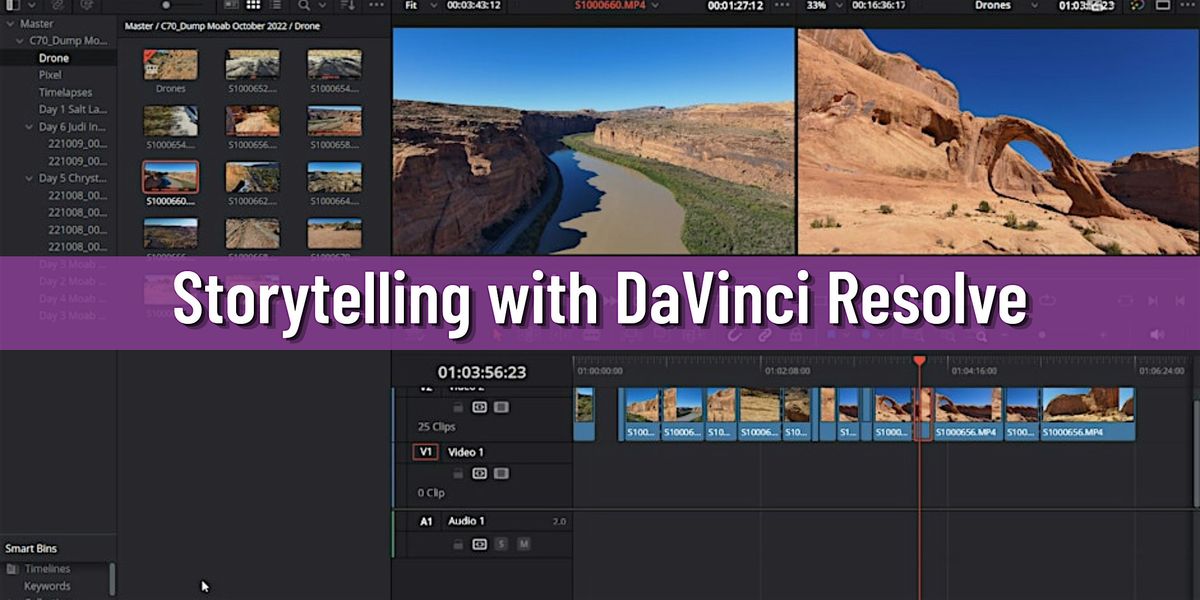Open the media pool sort order menu
The image size is (1200, 600).
pos(348,5)
